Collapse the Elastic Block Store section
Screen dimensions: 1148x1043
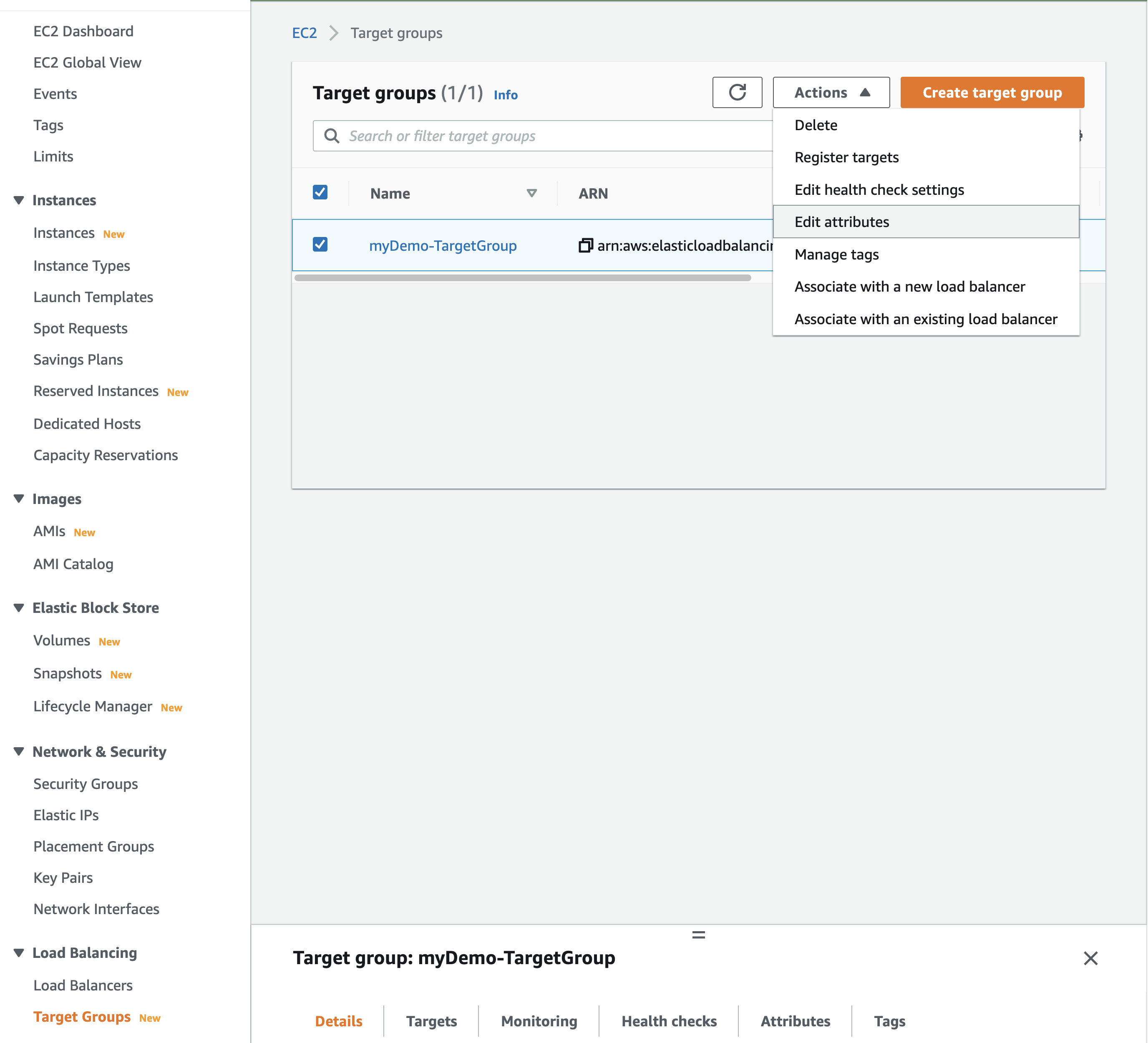pyautogui.click(x=19, y=608)
